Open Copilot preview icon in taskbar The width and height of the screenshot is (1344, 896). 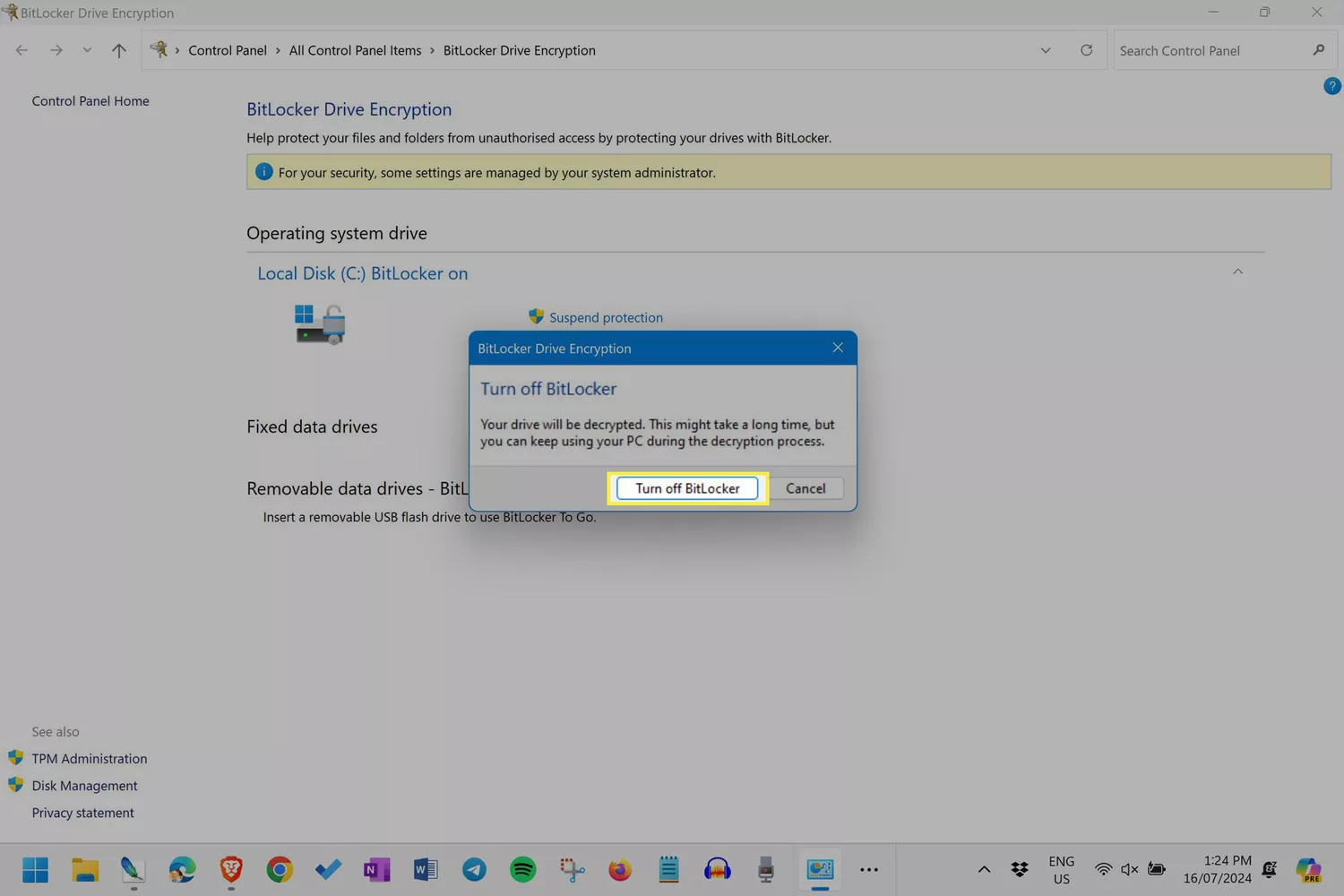point(1309,870)
